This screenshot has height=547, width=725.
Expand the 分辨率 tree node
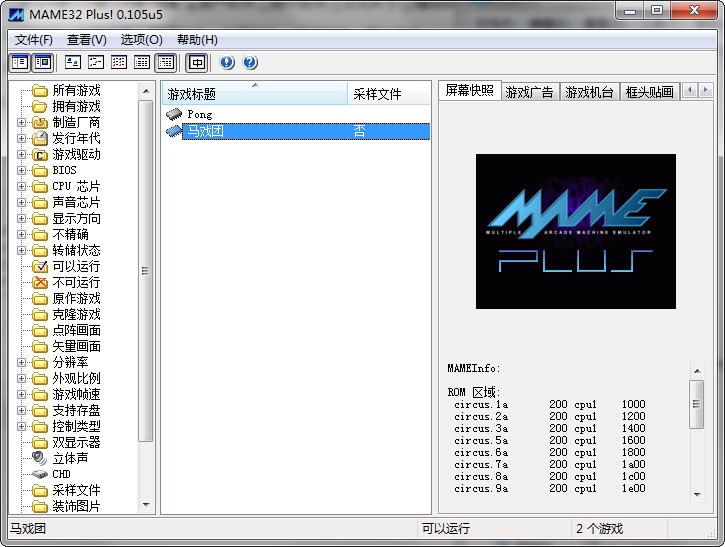[x=21, y=363]
